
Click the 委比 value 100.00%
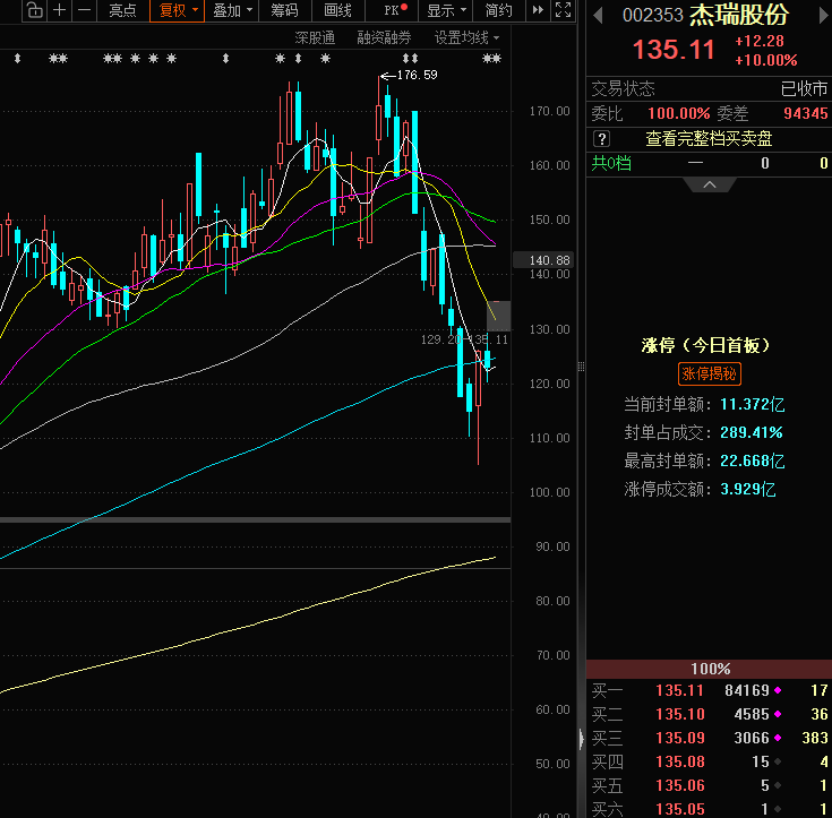pyautogui.click(x=679, y=114)
